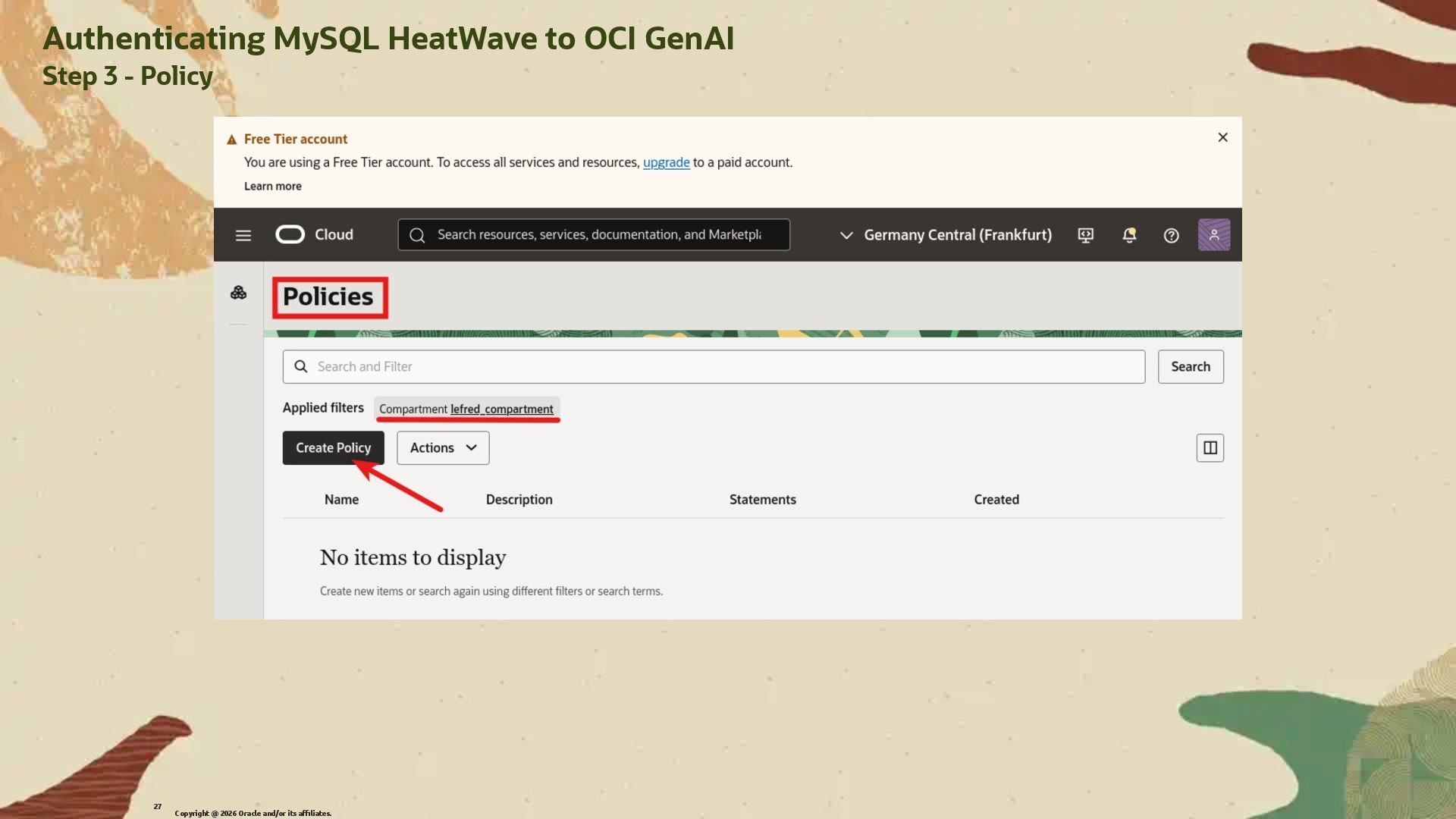The height and width of the screenshot is (819, 1456).
Task: Toggle the table column layout icon
Action: click(1210, 448)
